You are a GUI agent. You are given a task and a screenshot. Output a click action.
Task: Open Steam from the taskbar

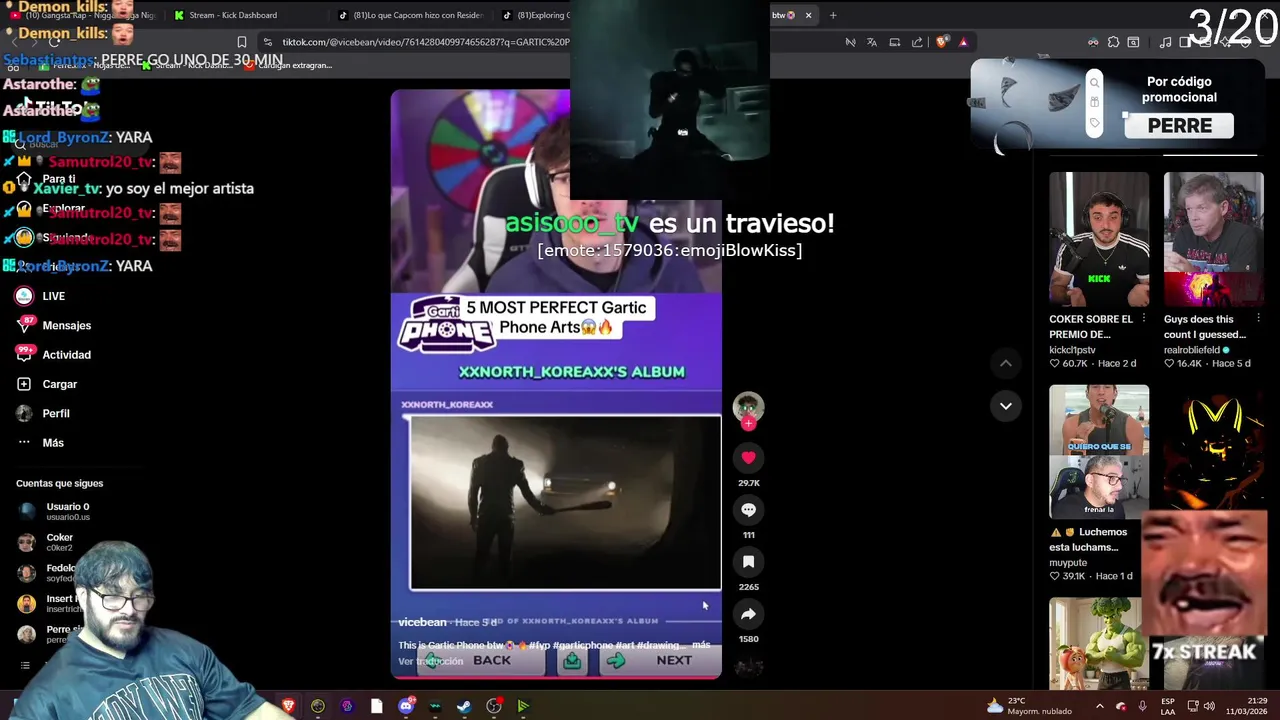[x=464, y=706]
